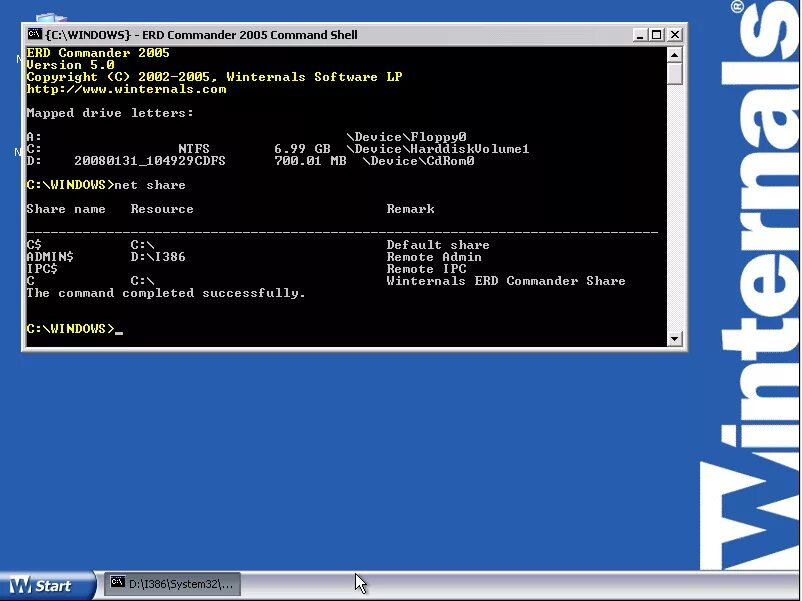Screen dimensions: 803x601
Task: Click the 'Default share' remark
Action: [438, 245]
